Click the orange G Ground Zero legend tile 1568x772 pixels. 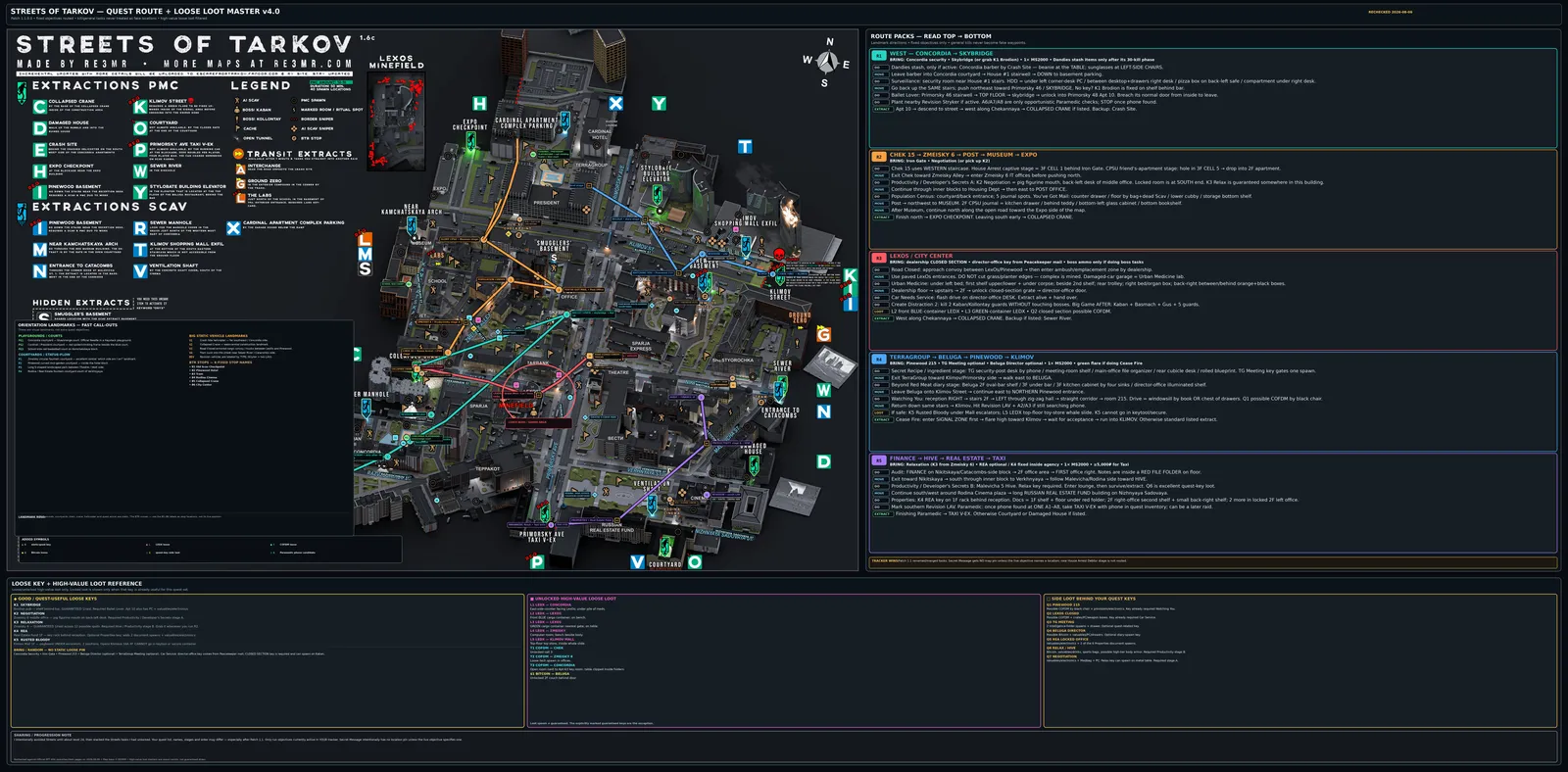coord(240,183)
